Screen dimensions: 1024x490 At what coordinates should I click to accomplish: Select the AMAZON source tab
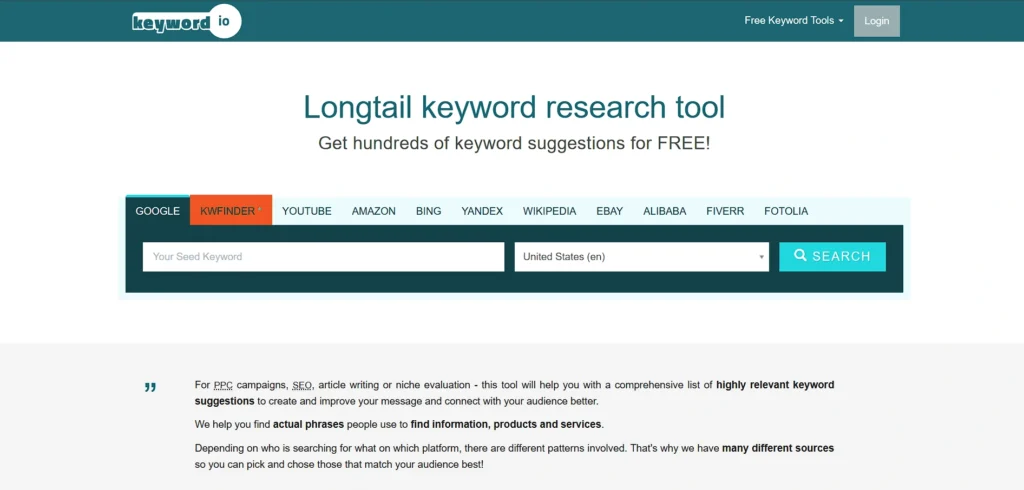click(x=374, y=211)
